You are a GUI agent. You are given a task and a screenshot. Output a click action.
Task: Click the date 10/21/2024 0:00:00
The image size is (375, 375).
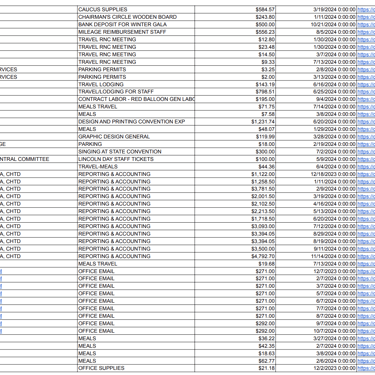point(333,24)
